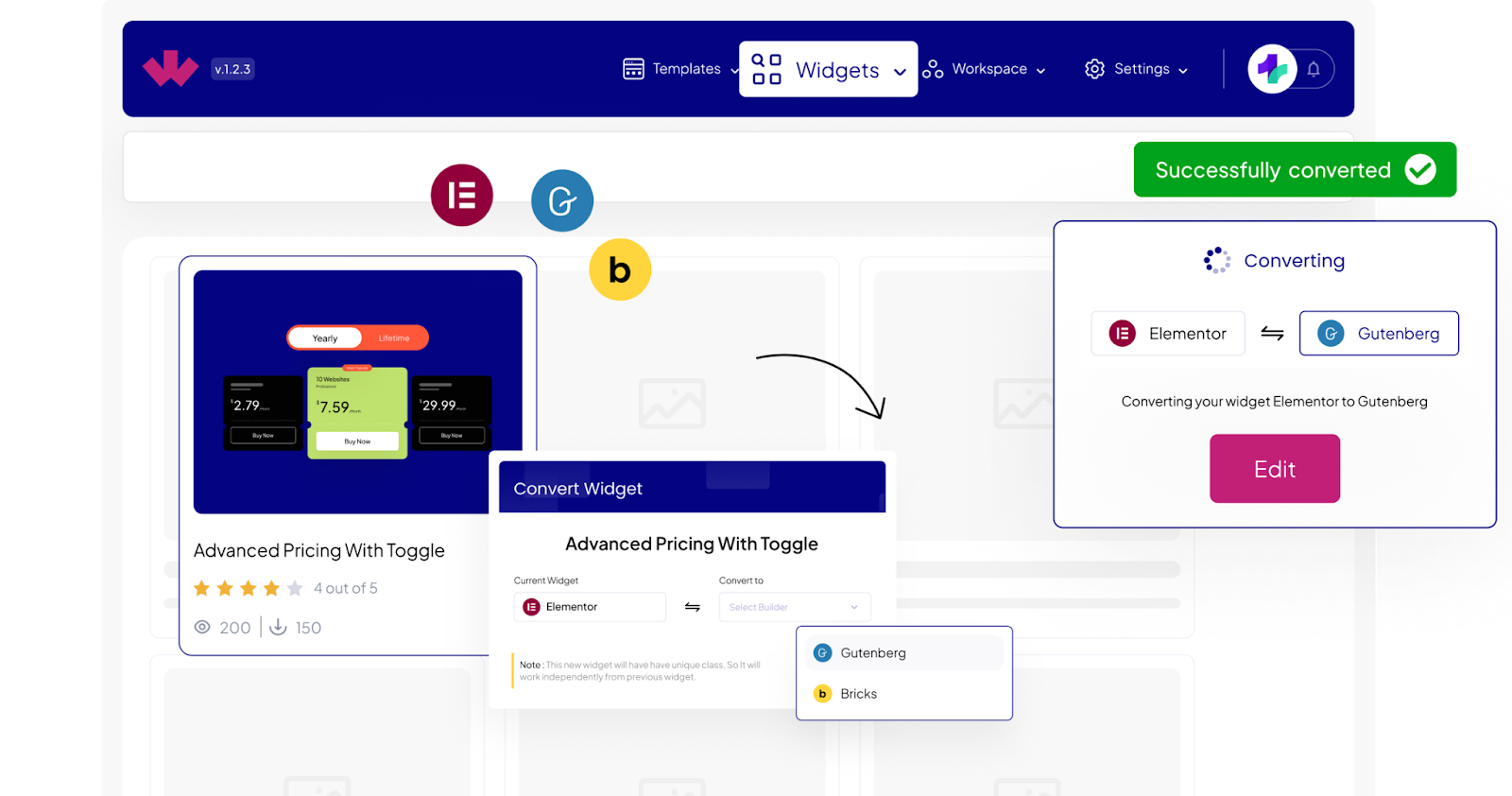
Task: Click the 200 views count
Action: [235, 628]
